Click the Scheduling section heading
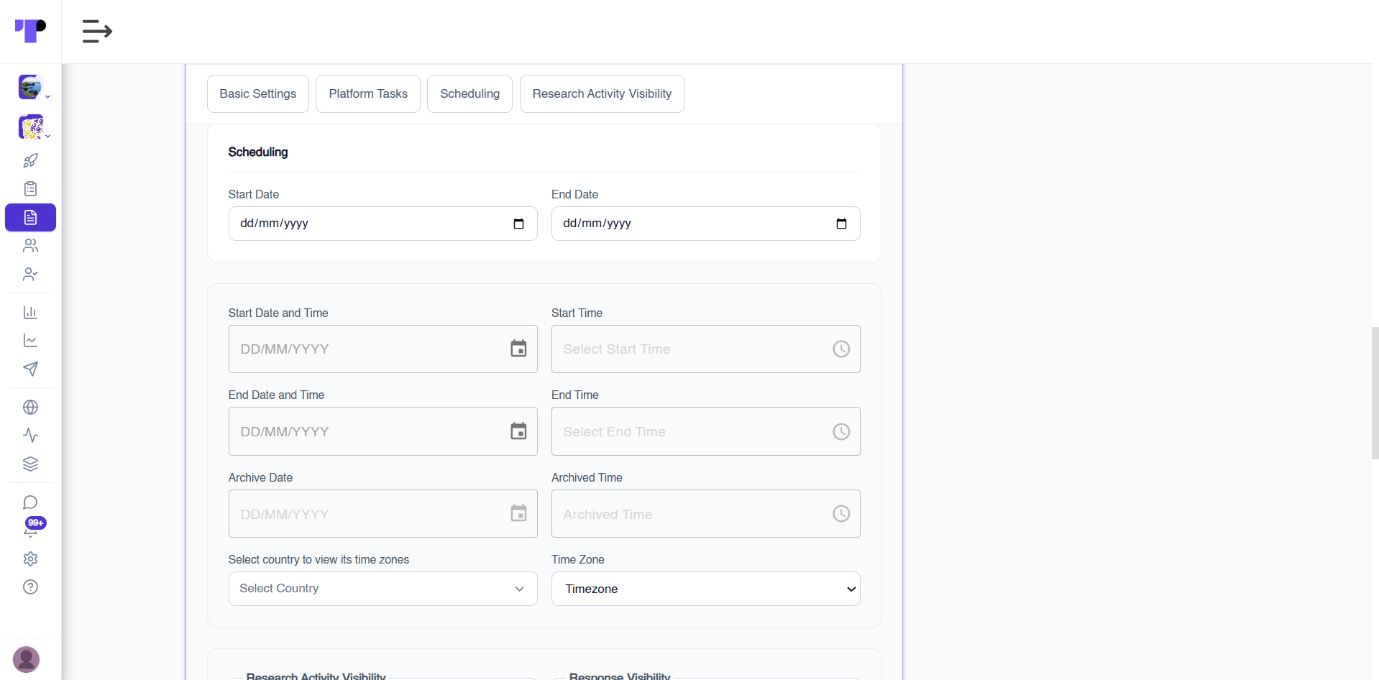This screenshot has height=680, width=1379. [x=258, y=152]
